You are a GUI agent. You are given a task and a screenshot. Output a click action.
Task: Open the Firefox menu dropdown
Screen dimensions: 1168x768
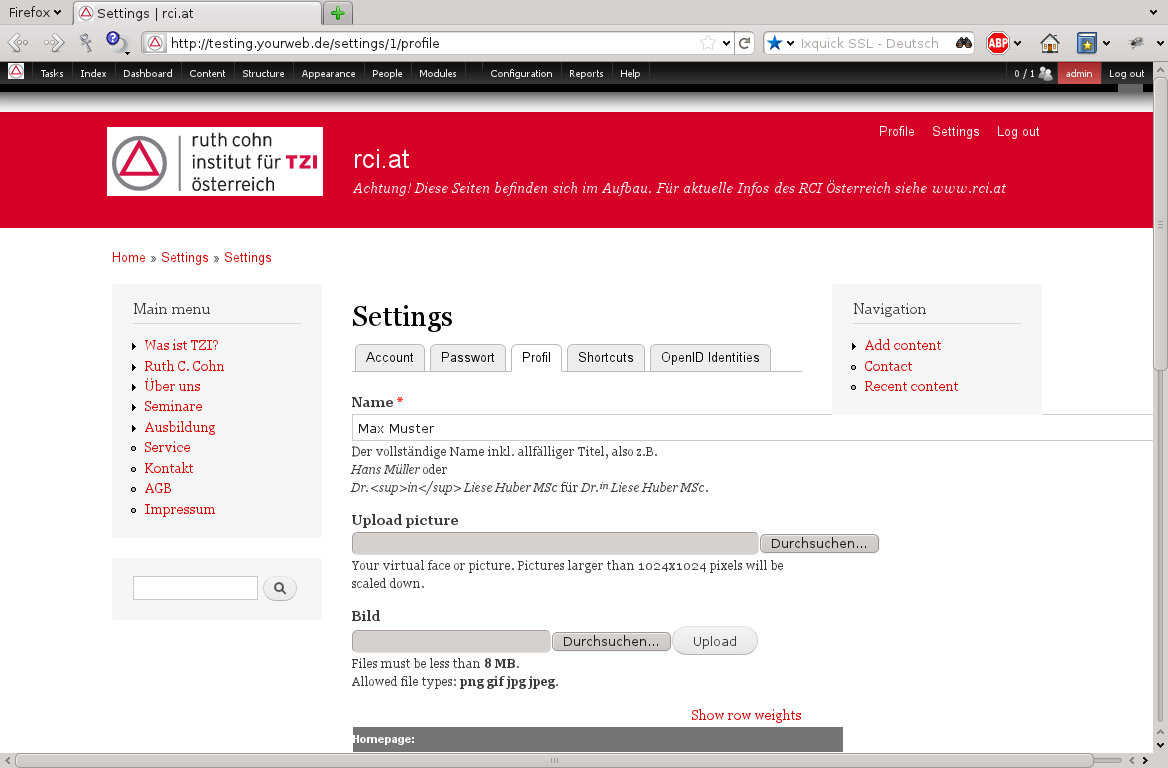tap(35, 13)
